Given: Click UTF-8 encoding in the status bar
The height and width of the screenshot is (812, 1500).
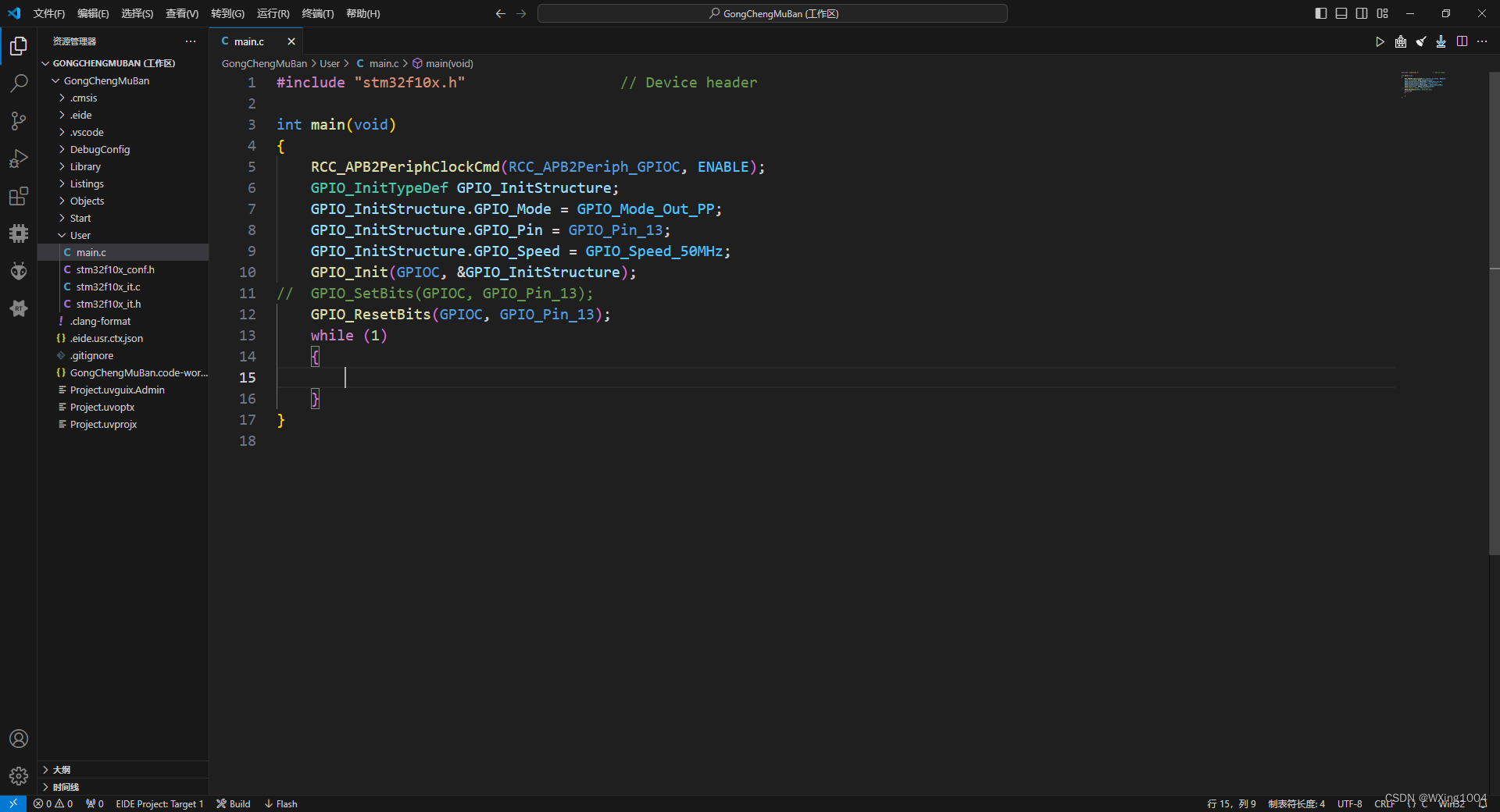Looking at the screenshot, I should 1351,803.
